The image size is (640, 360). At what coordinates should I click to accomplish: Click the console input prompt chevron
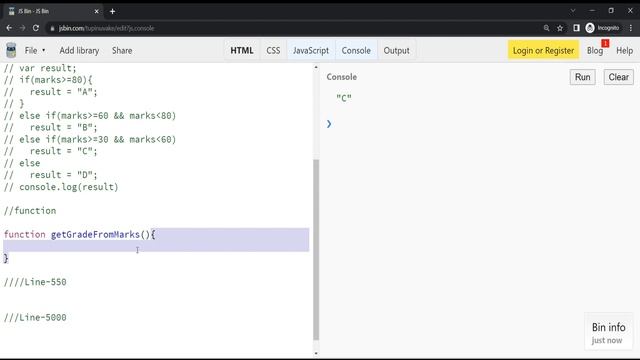[329, 124]
